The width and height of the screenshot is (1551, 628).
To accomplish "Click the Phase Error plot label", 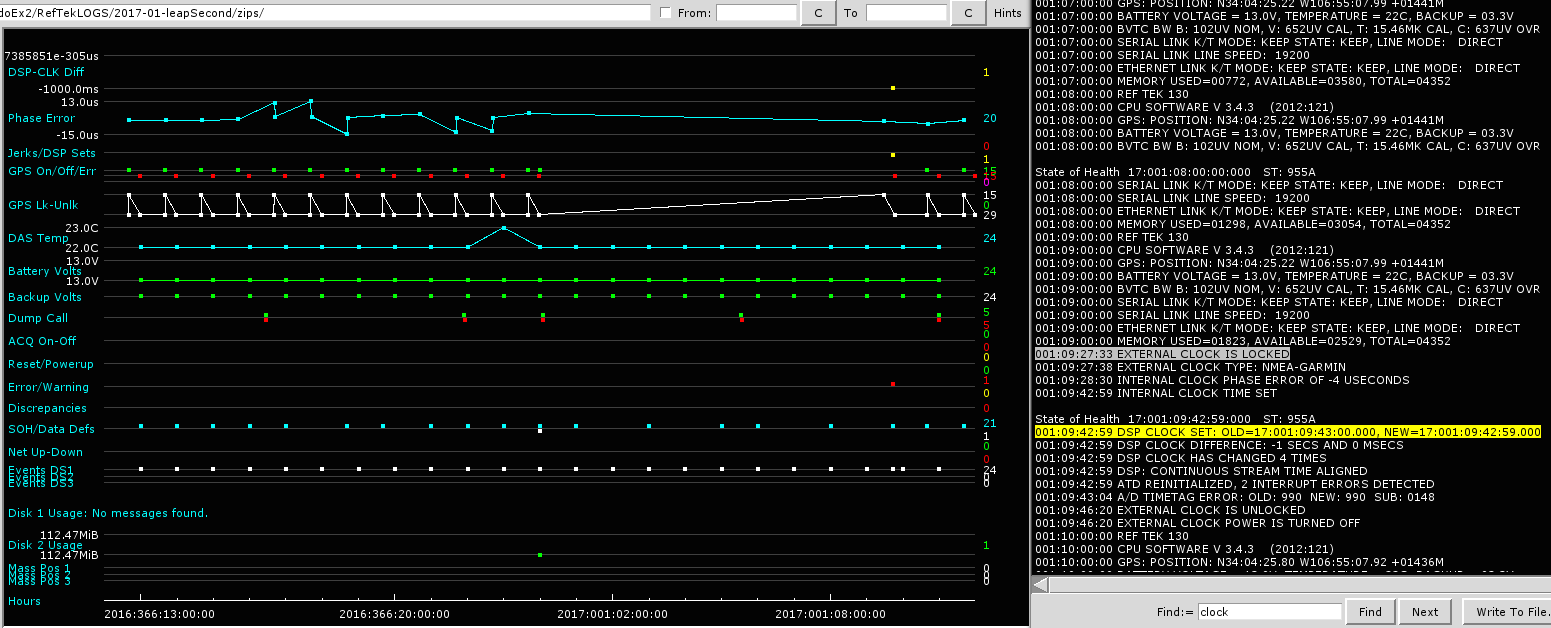I will 41,118.
